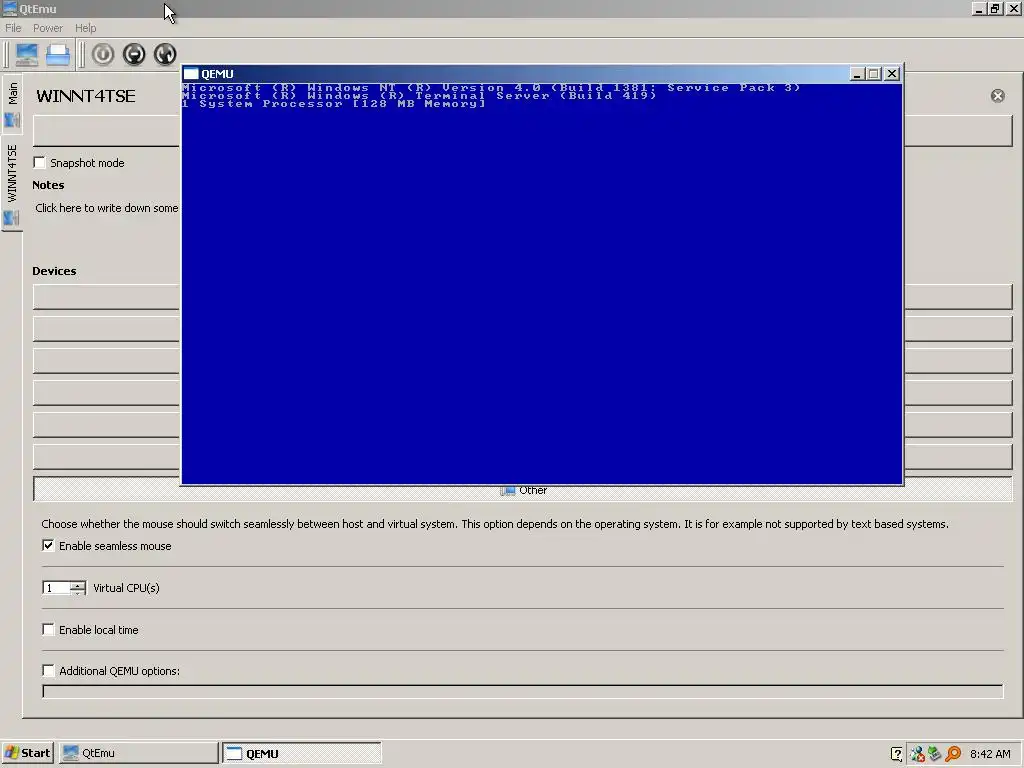Click the Devices section label
This screenshot has height=768, width=1024.
click(54, 271)
